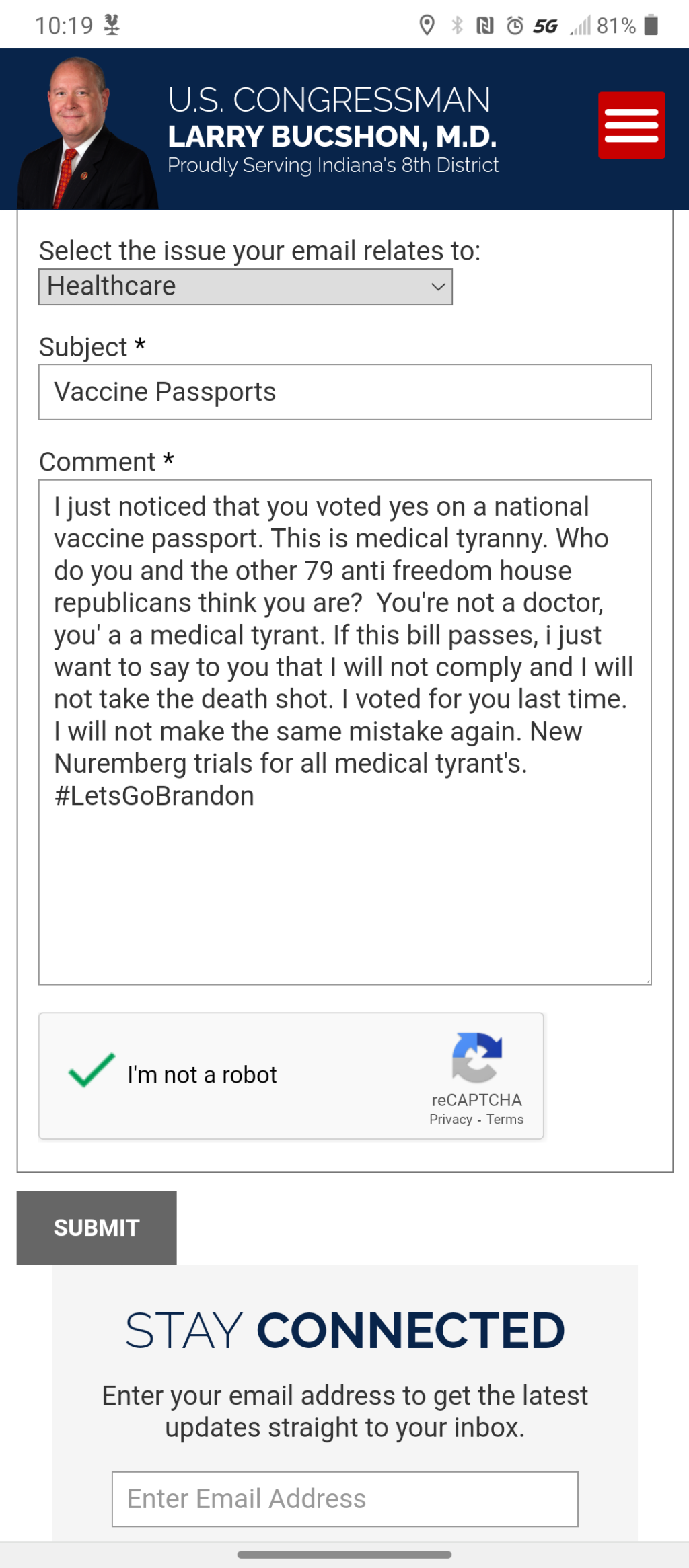Screen dimensions: 689x1568
Task: Tap the alarm clock status icon
Action: pyautogui.click(x=515, y=26)
